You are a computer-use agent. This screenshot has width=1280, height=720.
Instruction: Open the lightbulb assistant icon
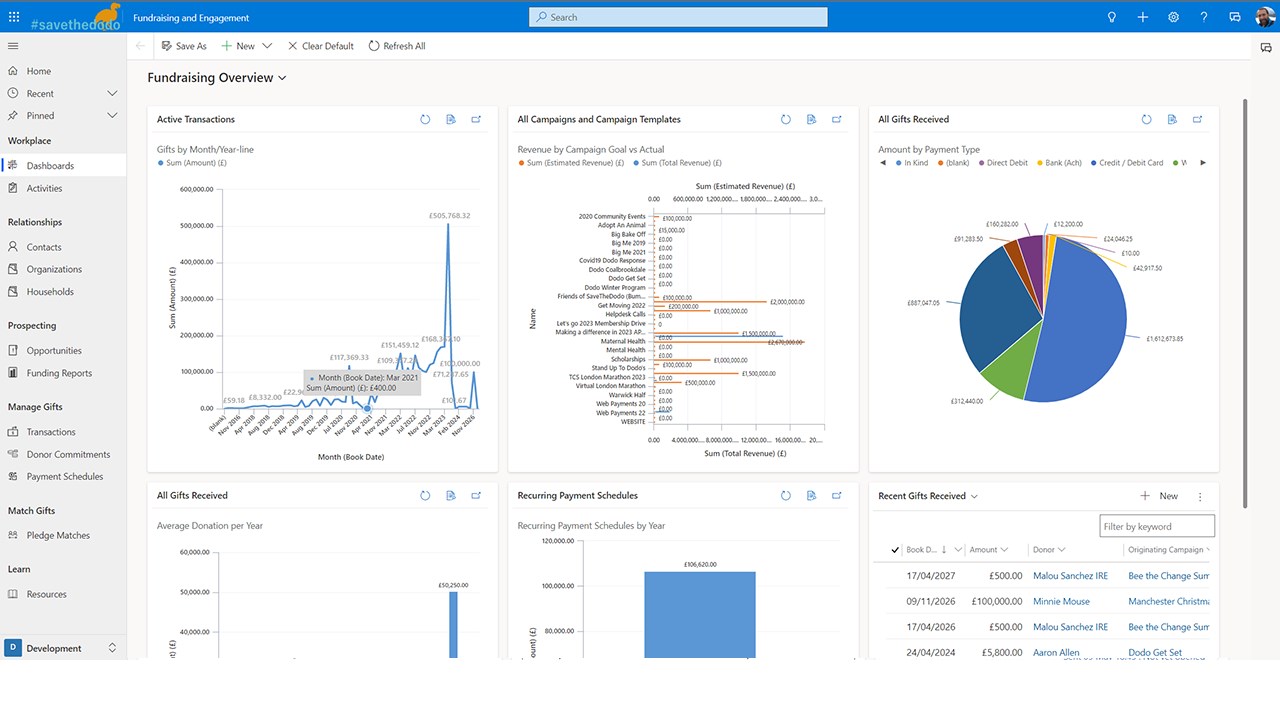pos(1111,17)
